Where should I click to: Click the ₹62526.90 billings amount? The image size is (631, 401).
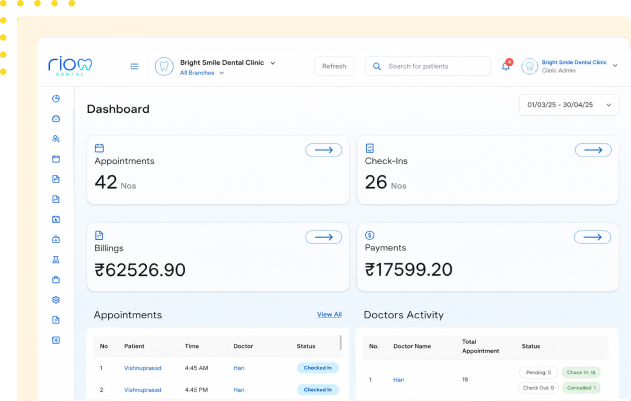click(140, 270)
